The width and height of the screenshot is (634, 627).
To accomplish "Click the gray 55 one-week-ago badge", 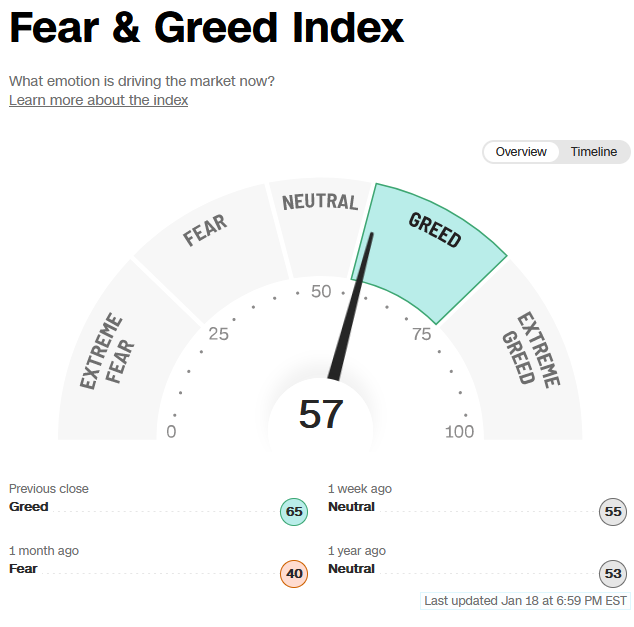I will click(613, 511).
